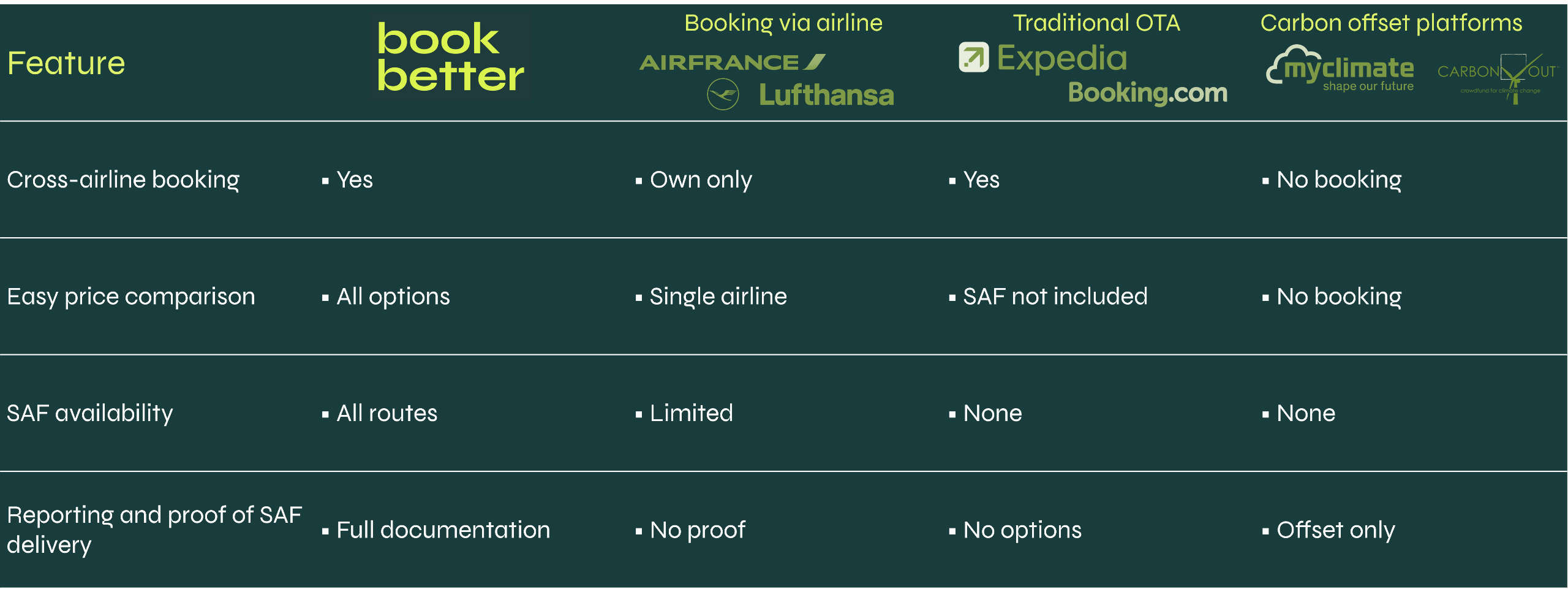Select the Booking via airline heading
Viewport: 1568px width, 589px height.
(783, 23)
